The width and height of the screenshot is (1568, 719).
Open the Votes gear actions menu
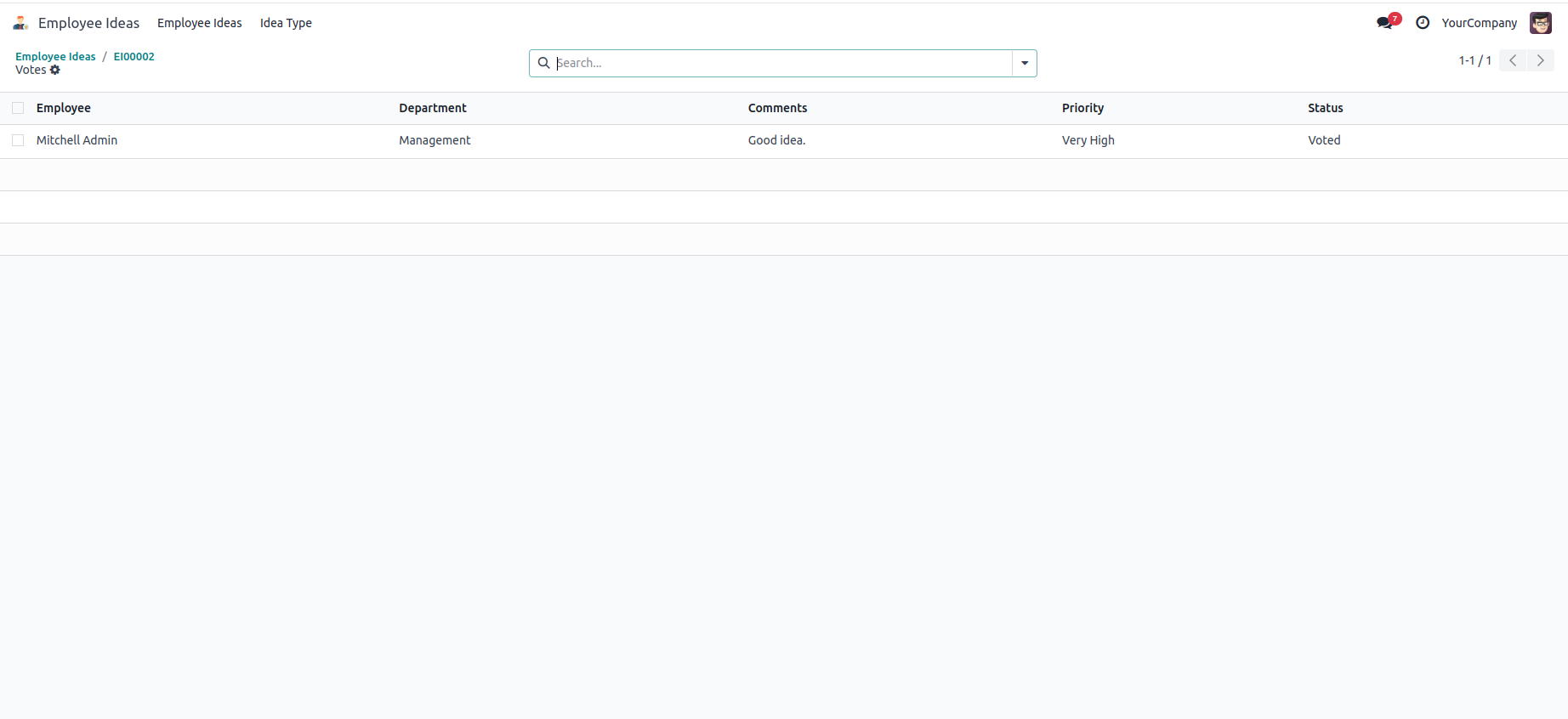pos(55,70)
